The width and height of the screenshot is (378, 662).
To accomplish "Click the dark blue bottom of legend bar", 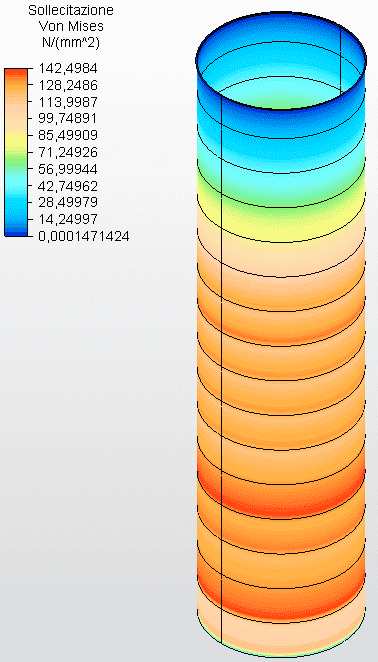I will click(x=16, y=232).
